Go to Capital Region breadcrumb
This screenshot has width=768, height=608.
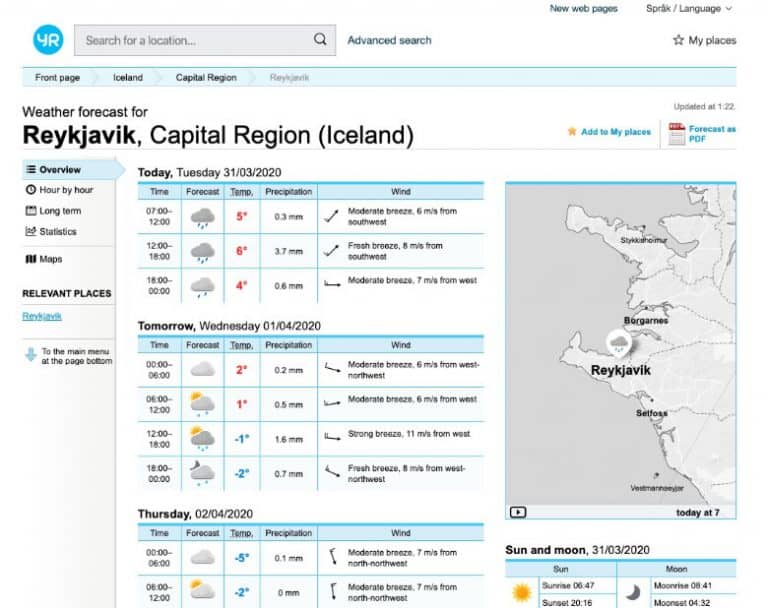(206, 78)
